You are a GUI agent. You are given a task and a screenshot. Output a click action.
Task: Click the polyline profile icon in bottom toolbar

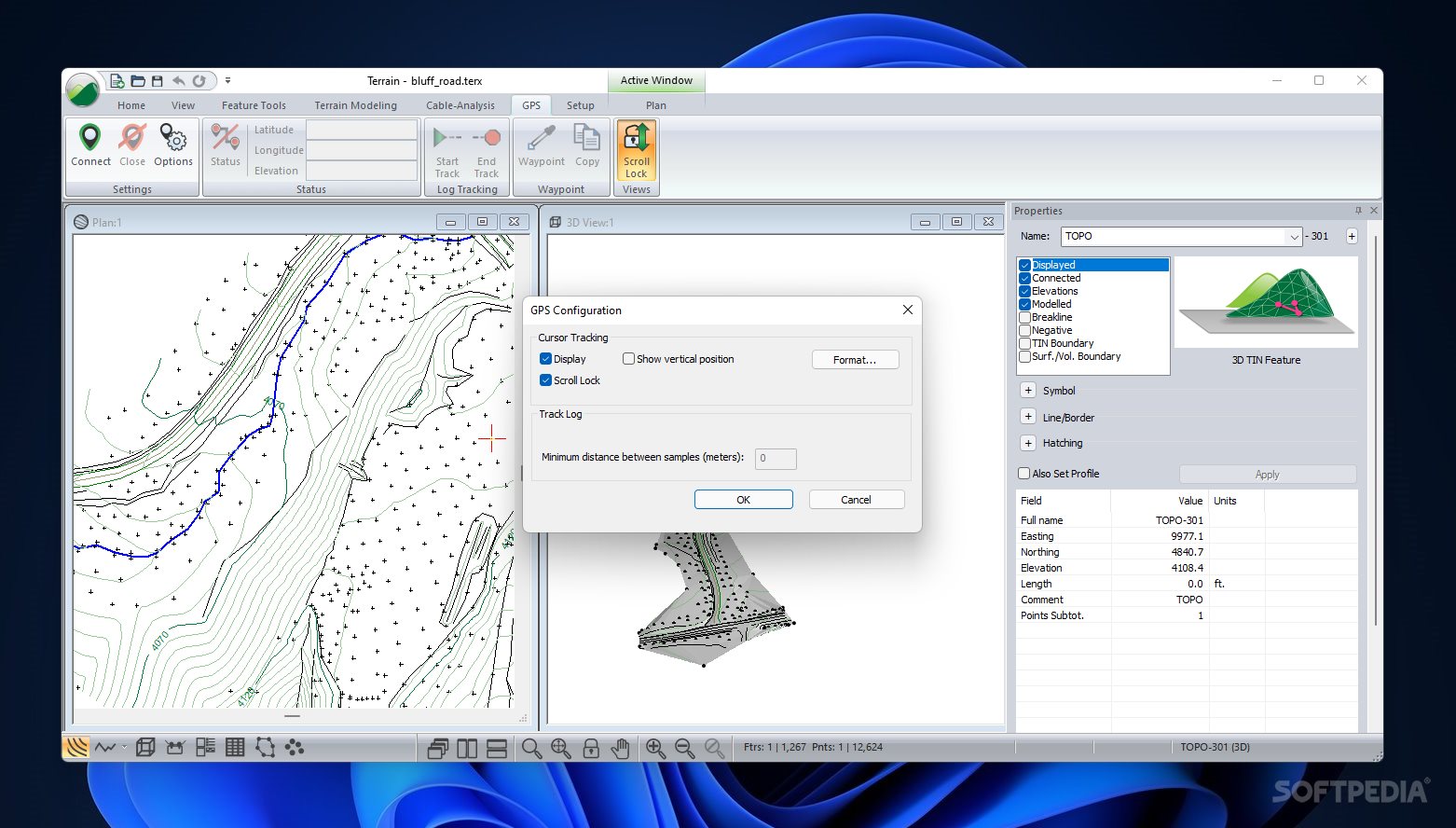pyautogui.click(x=105, y=747)
